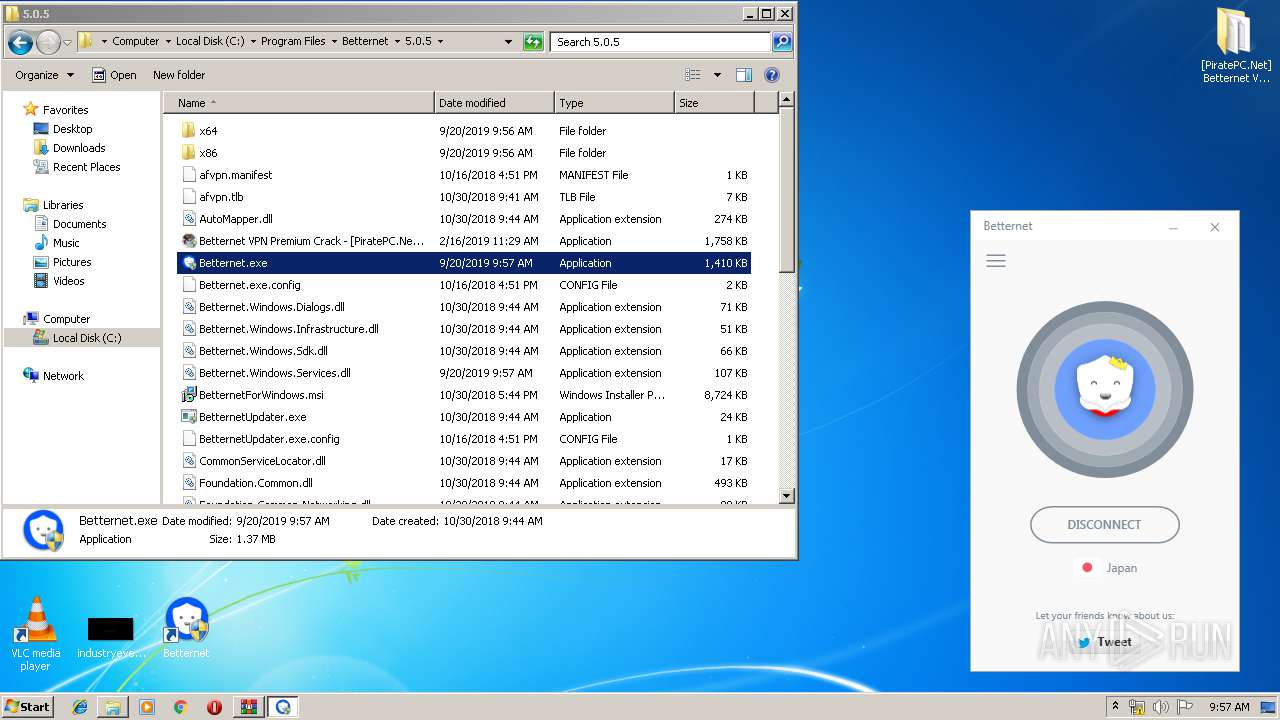The width and height of the screenshot is (1280, 720).
Task: Expand the 5.0.5 breadcrumb arrow
Action: 440,42
